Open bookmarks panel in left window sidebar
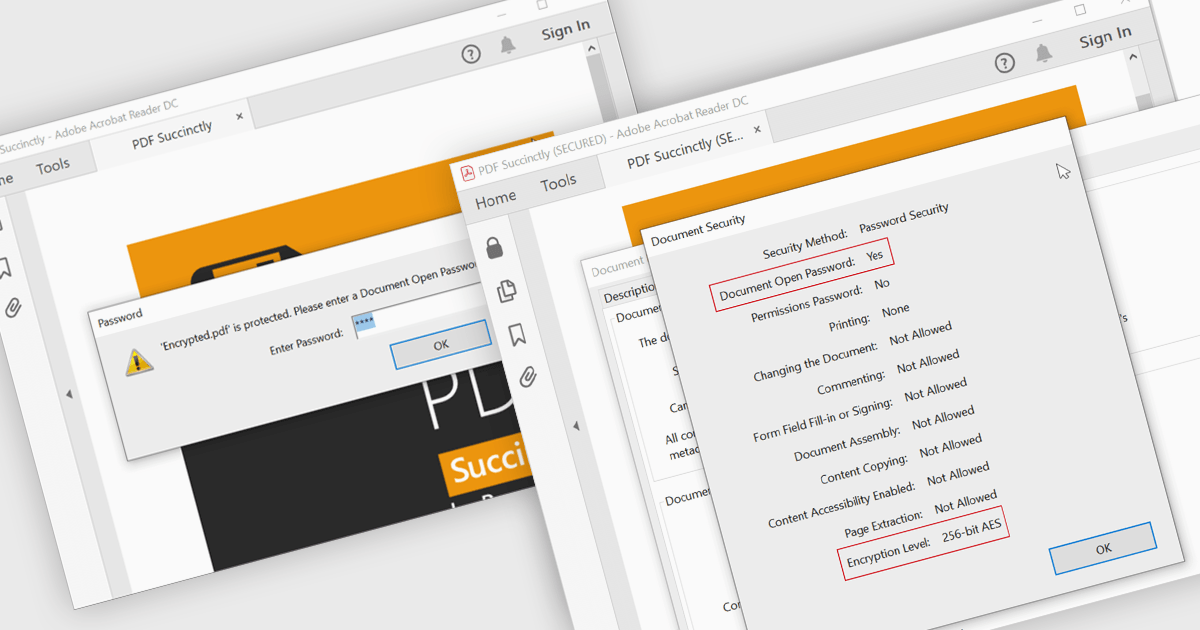This screenshot has height=630, width=1200. coord(4,267)
